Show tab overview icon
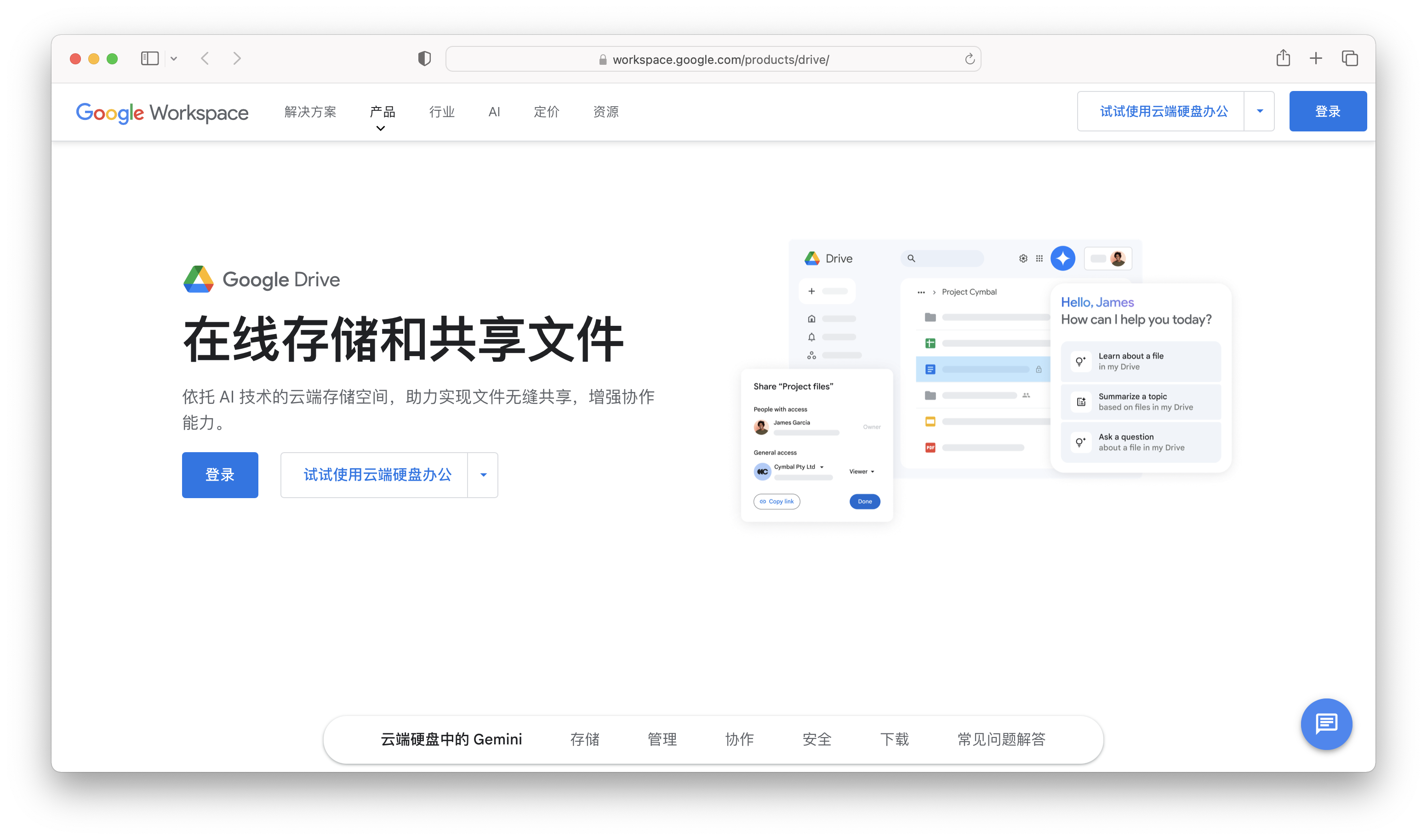 pos(1350,58)
